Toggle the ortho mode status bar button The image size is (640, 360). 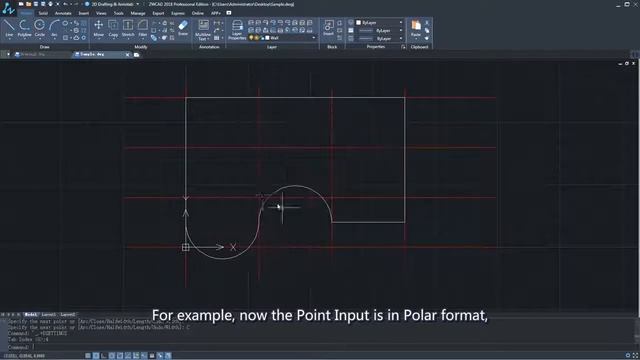104,356
